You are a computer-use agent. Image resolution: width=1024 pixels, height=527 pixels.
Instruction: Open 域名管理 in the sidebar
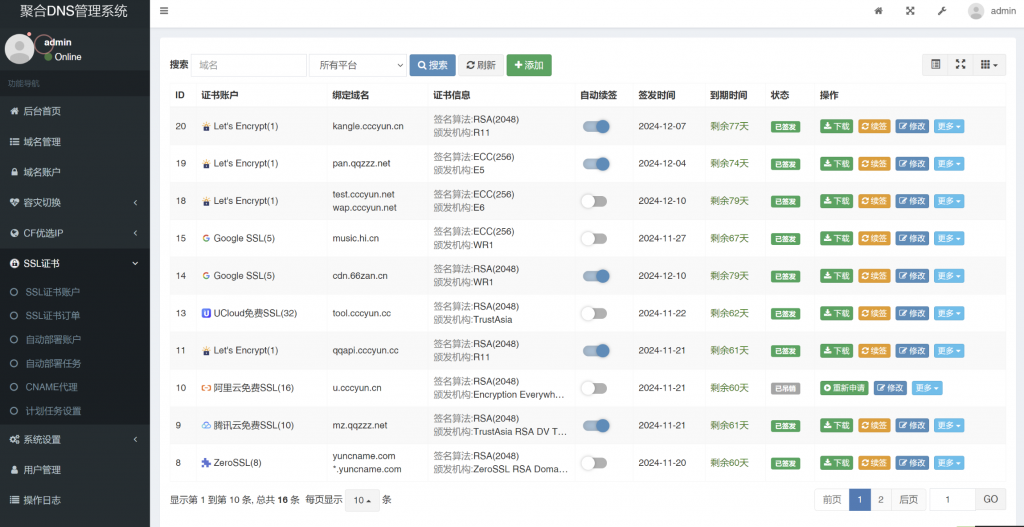click(75, 142)
